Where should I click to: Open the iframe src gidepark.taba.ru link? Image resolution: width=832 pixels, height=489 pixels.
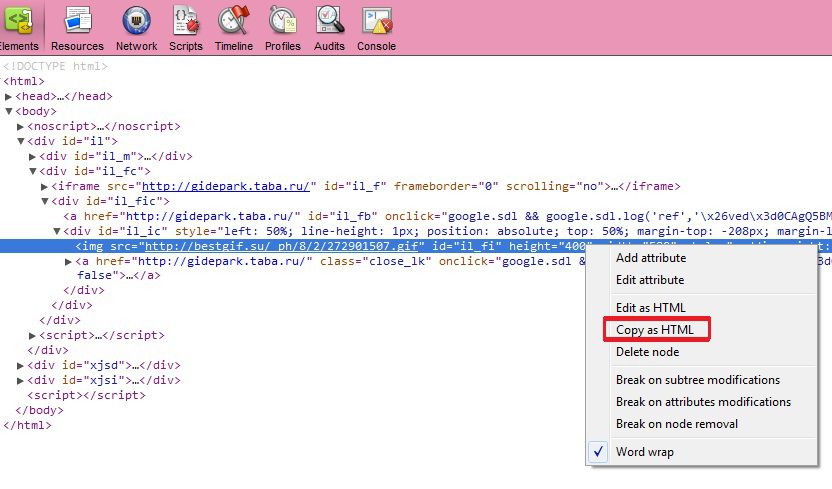pos(226,186)
